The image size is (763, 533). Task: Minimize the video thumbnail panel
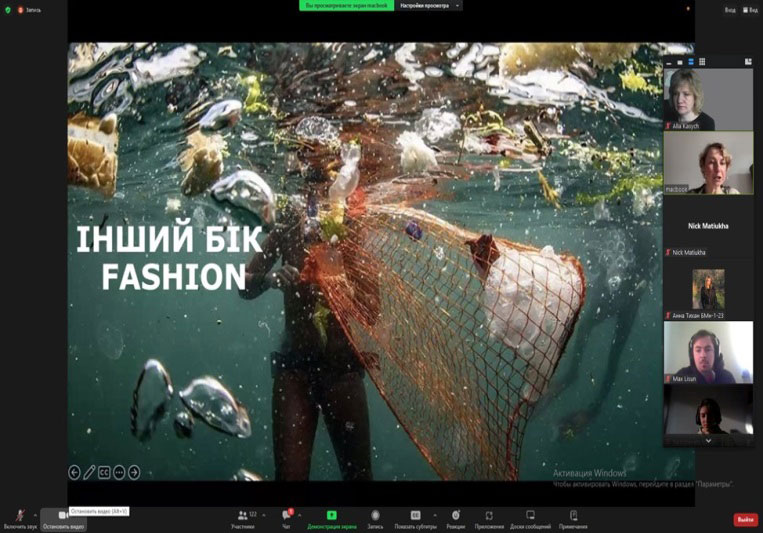coord(669,62)
